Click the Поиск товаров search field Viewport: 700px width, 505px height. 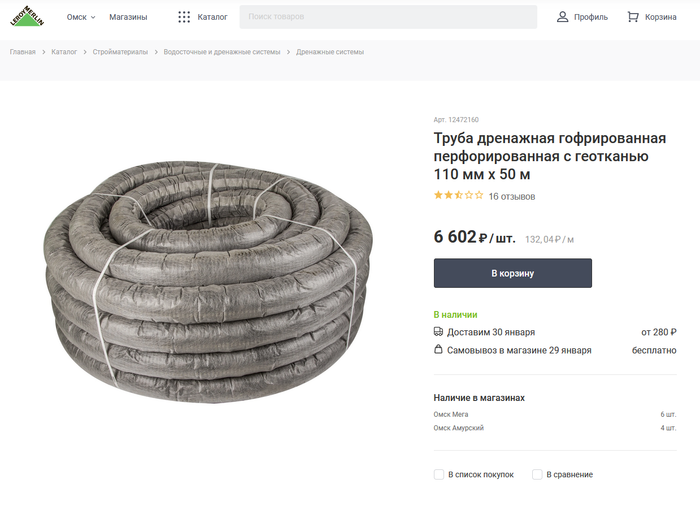pos(388,17)
